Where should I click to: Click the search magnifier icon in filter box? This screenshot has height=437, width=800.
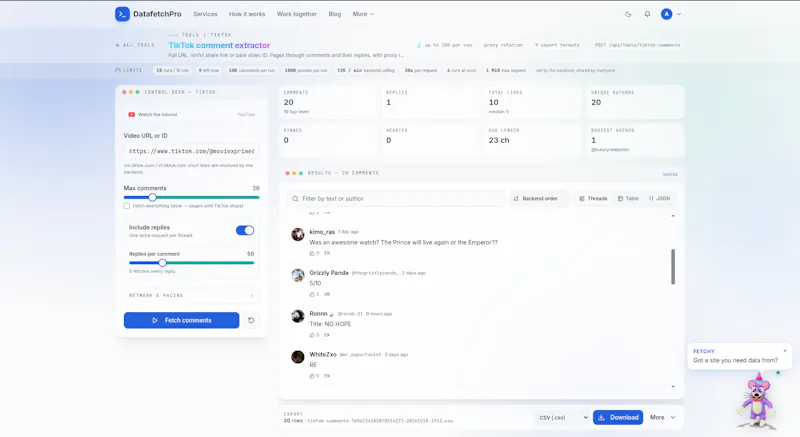[295, 199]
